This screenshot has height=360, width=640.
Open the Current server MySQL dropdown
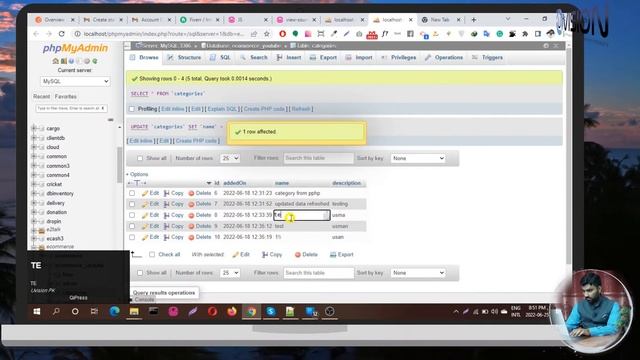75,82
